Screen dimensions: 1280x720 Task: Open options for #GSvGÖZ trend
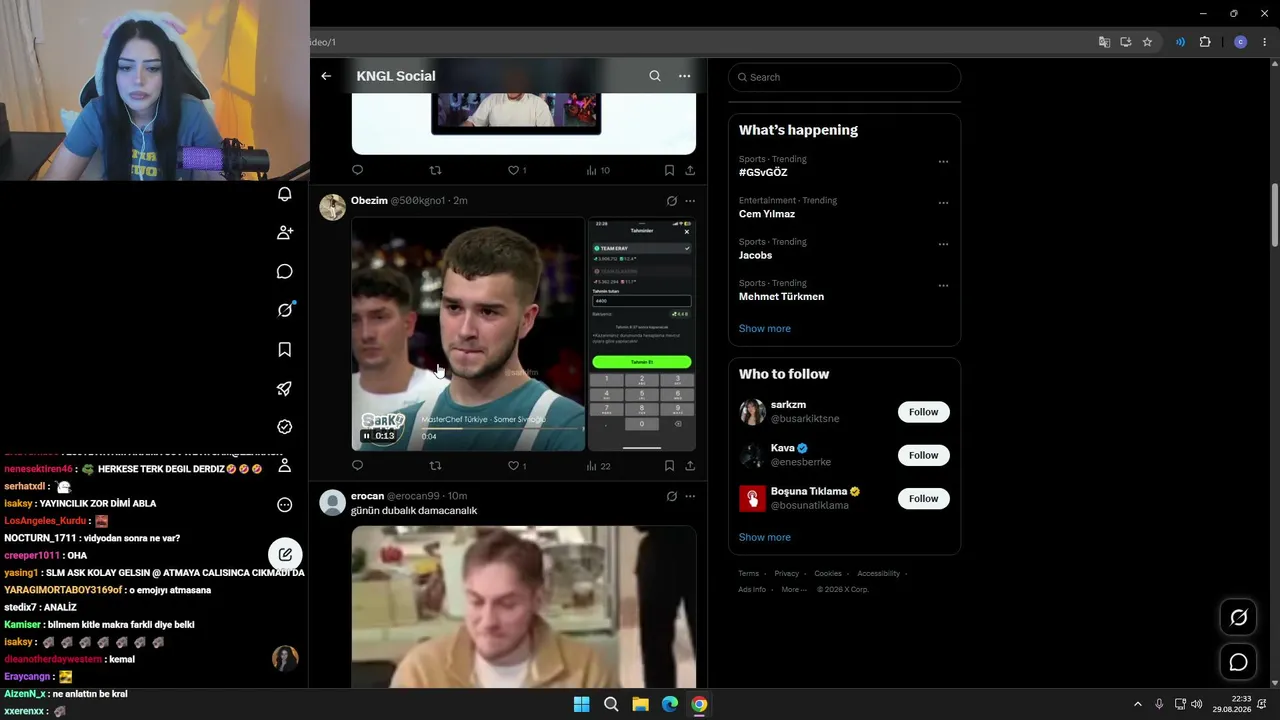point(943,162)
